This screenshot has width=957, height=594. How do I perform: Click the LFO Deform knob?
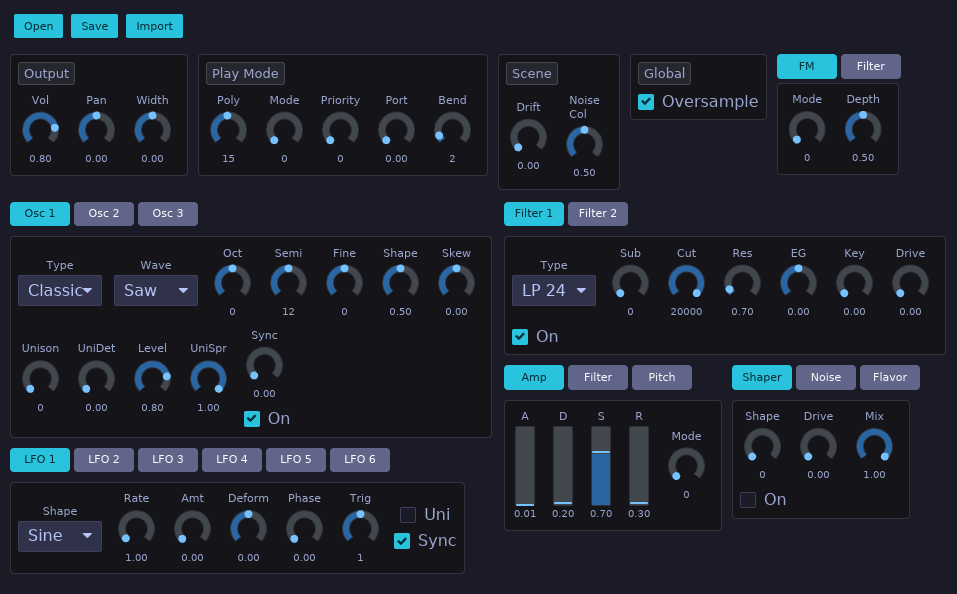pyautogui.click(x=248, y=528)
